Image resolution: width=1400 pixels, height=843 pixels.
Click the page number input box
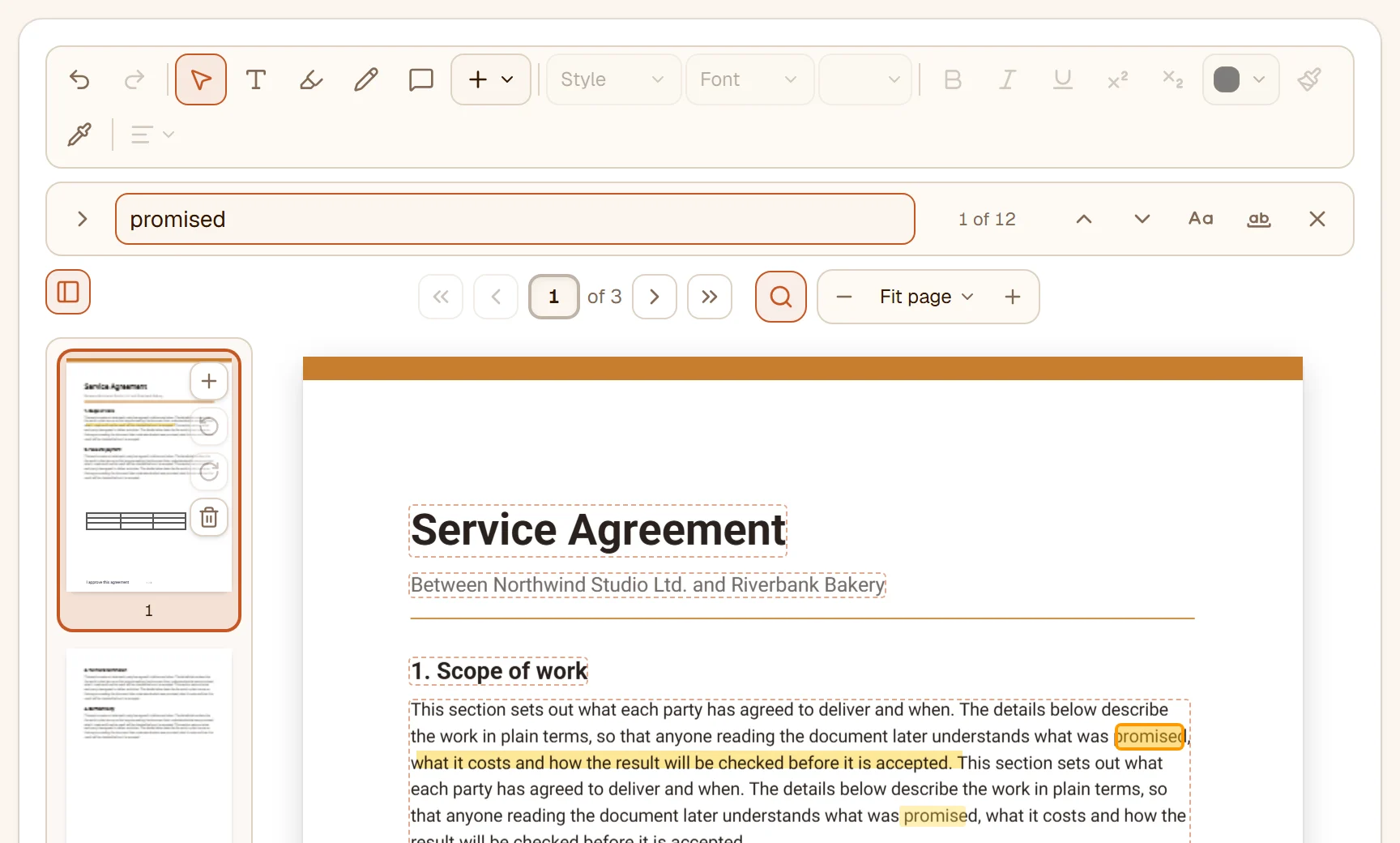tap(554, 297)
